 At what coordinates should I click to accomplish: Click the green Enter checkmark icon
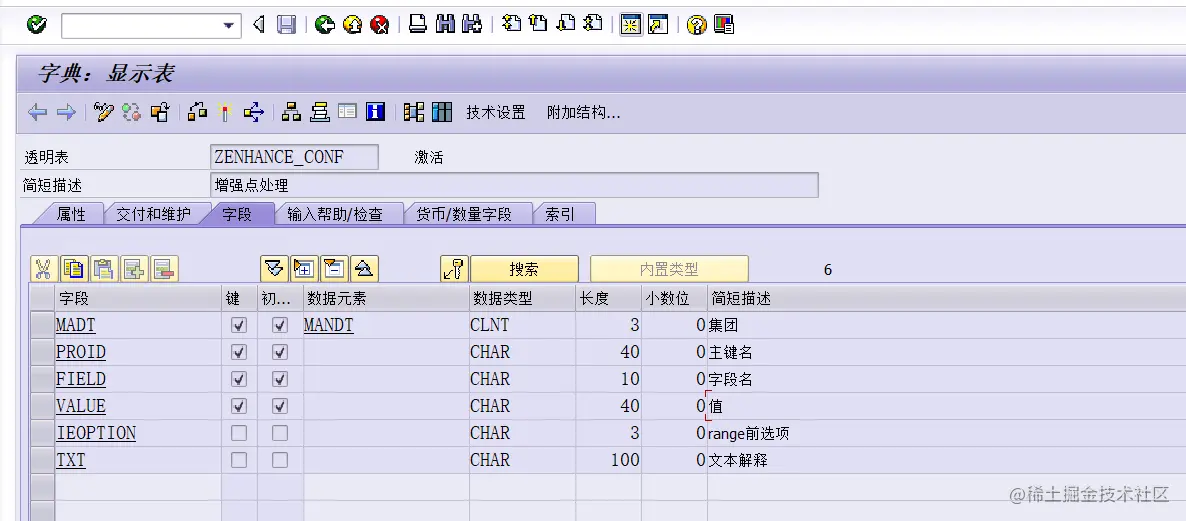click(36, 25)
